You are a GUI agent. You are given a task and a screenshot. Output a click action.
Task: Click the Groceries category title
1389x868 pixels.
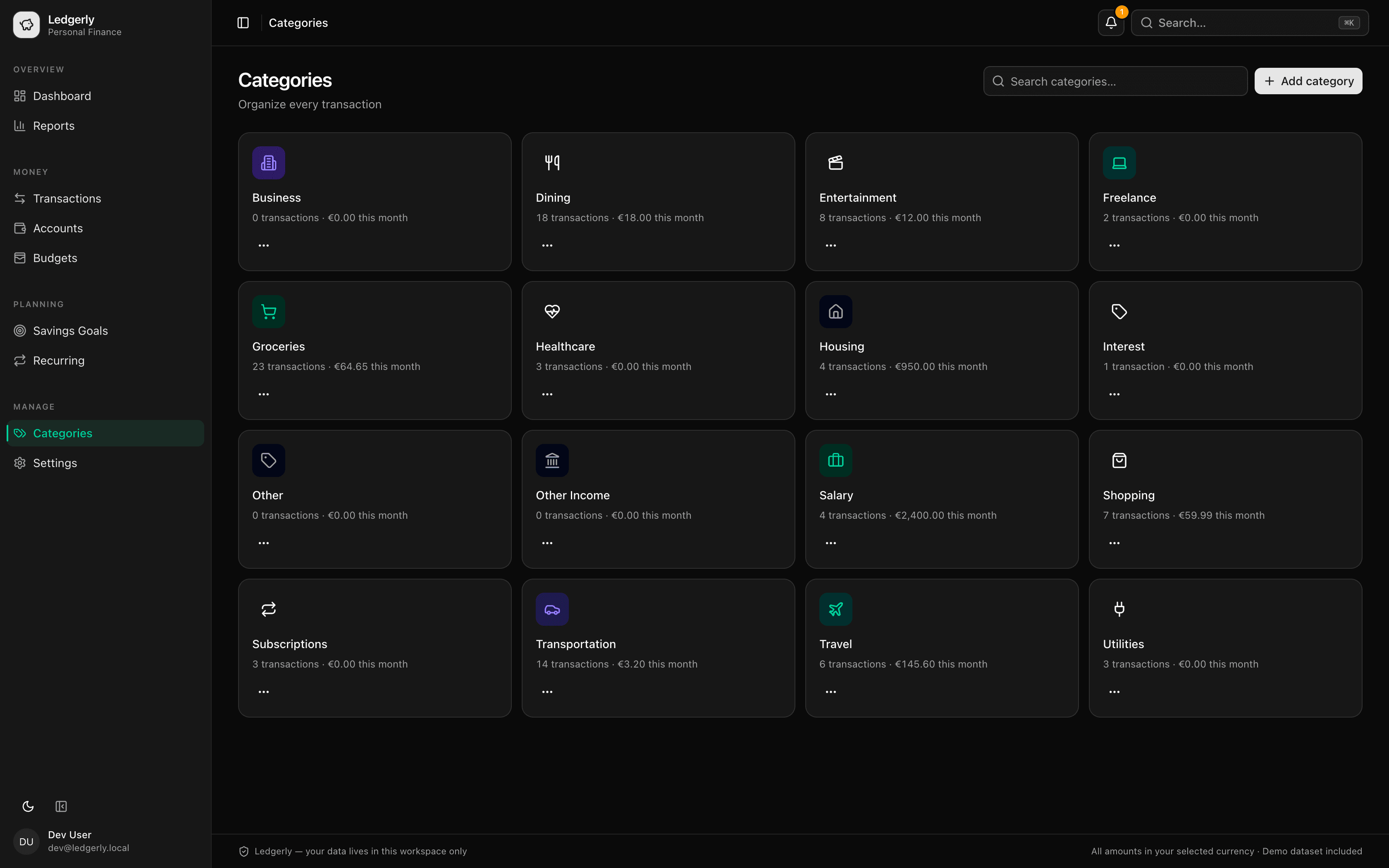pyautogui.click(x=278, y=346)
